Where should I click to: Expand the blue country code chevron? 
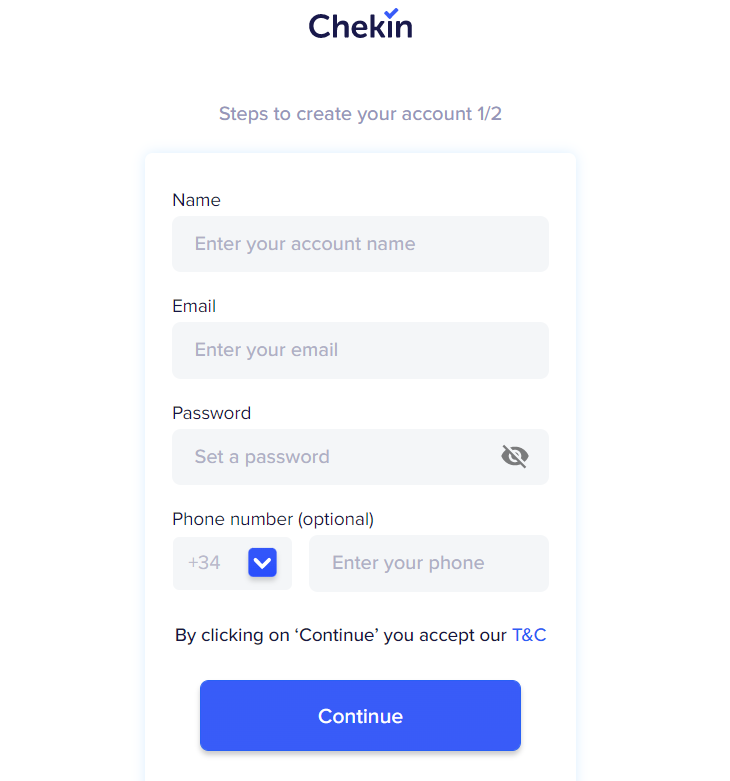click(x=262, y=563)
